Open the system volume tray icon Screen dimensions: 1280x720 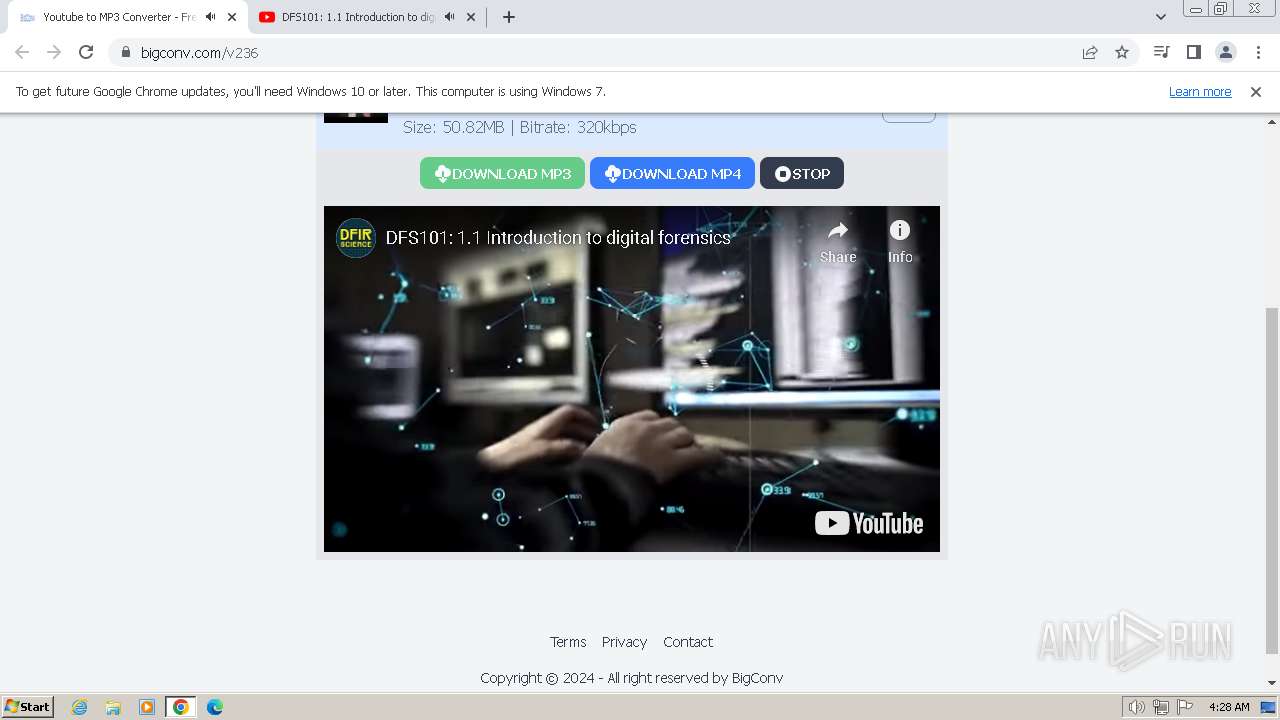click(x=1136, y=707)
